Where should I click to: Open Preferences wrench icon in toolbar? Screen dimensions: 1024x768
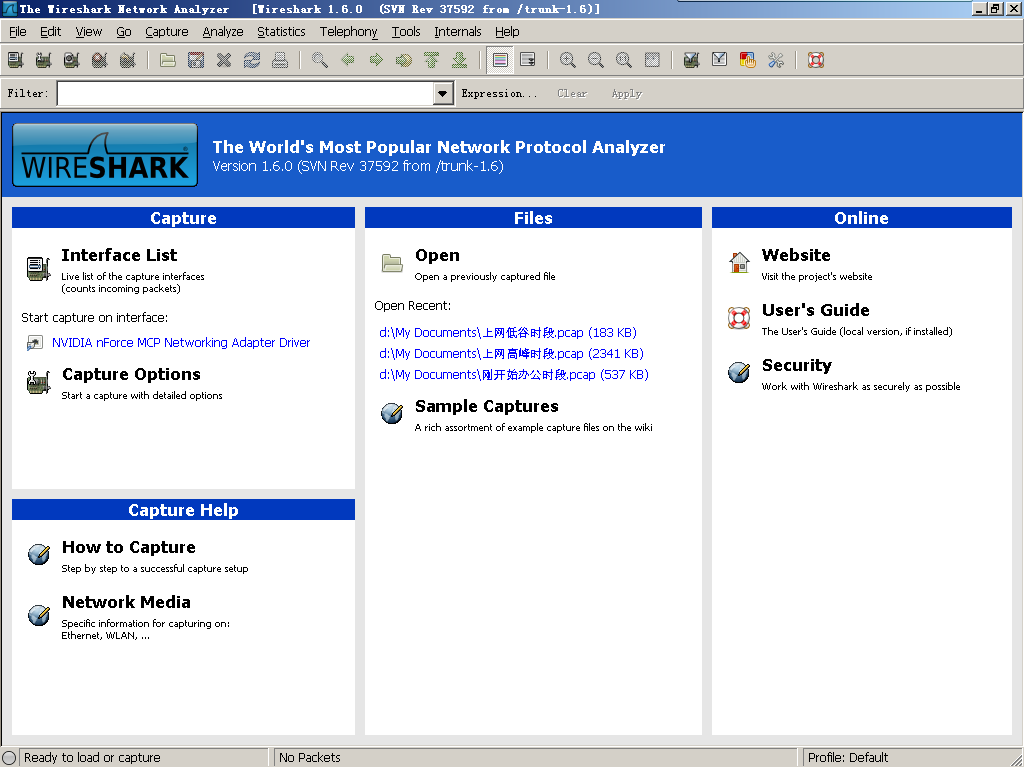(x=776, y=60)
